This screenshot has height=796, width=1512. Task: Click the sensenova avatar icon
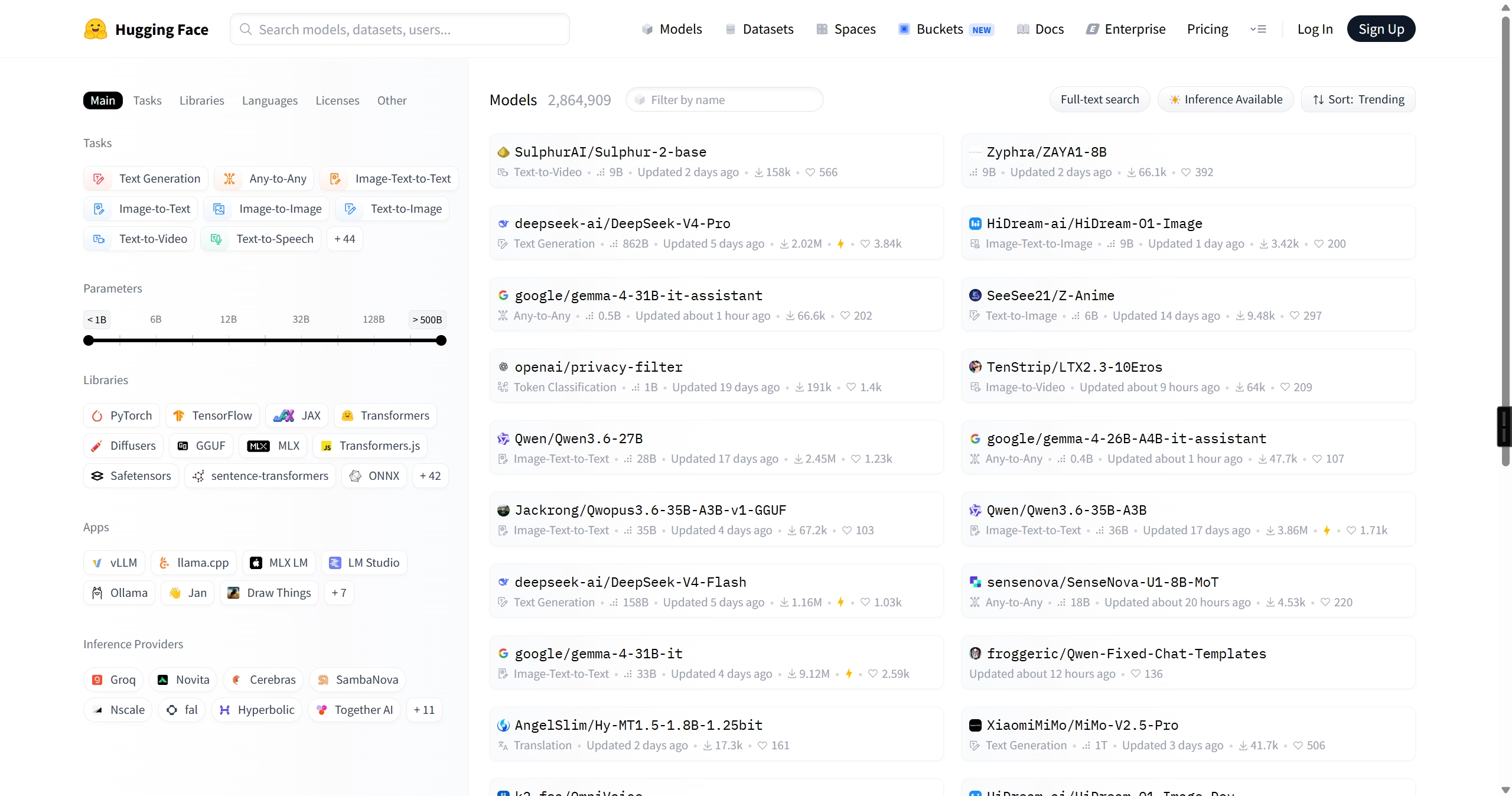975,582
